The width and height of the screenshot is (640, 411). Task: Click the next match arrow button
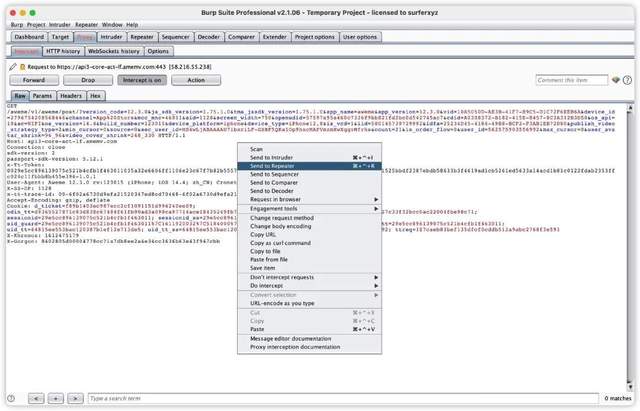coord(76,398)
